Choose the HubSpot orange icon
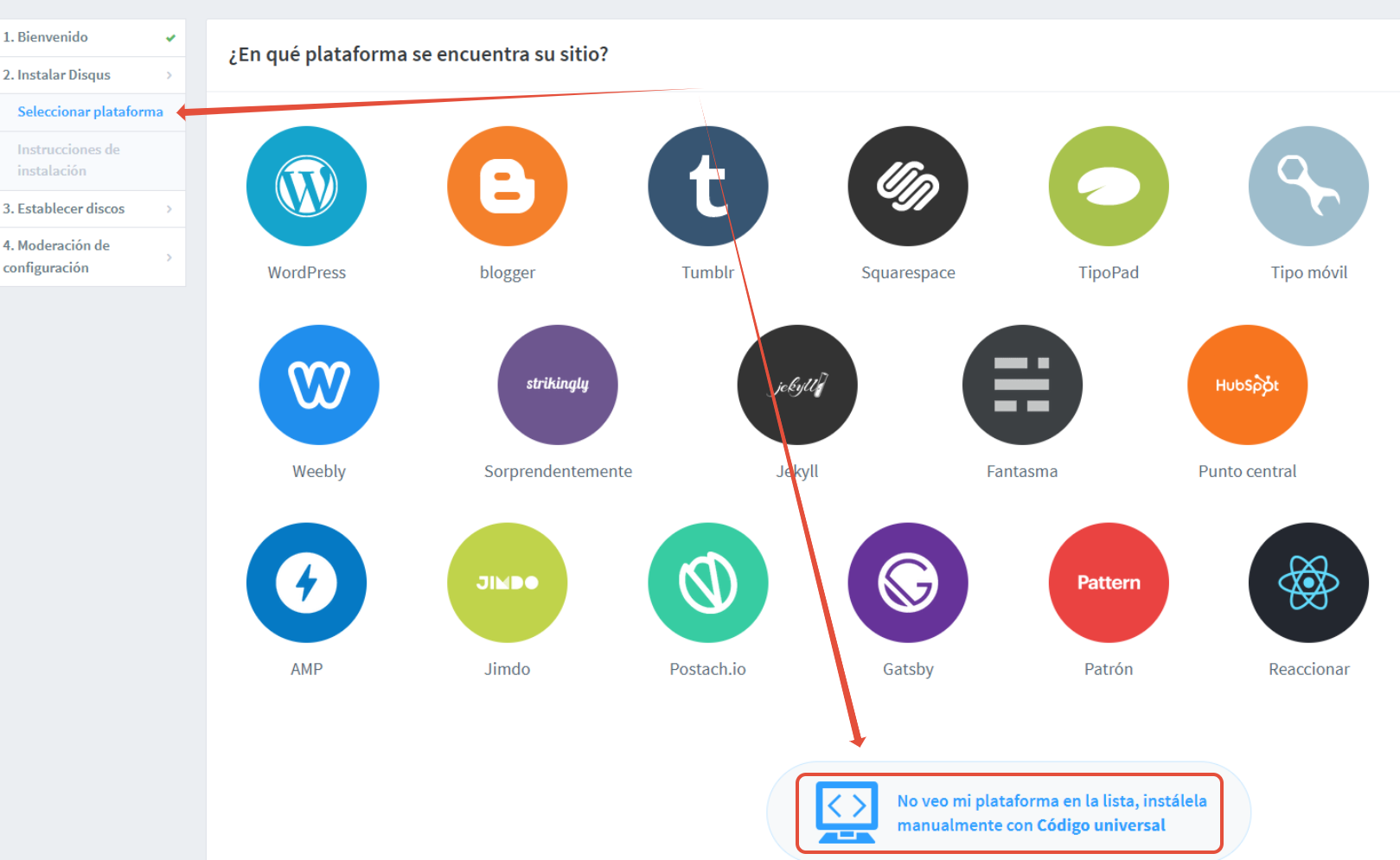 1247,385
